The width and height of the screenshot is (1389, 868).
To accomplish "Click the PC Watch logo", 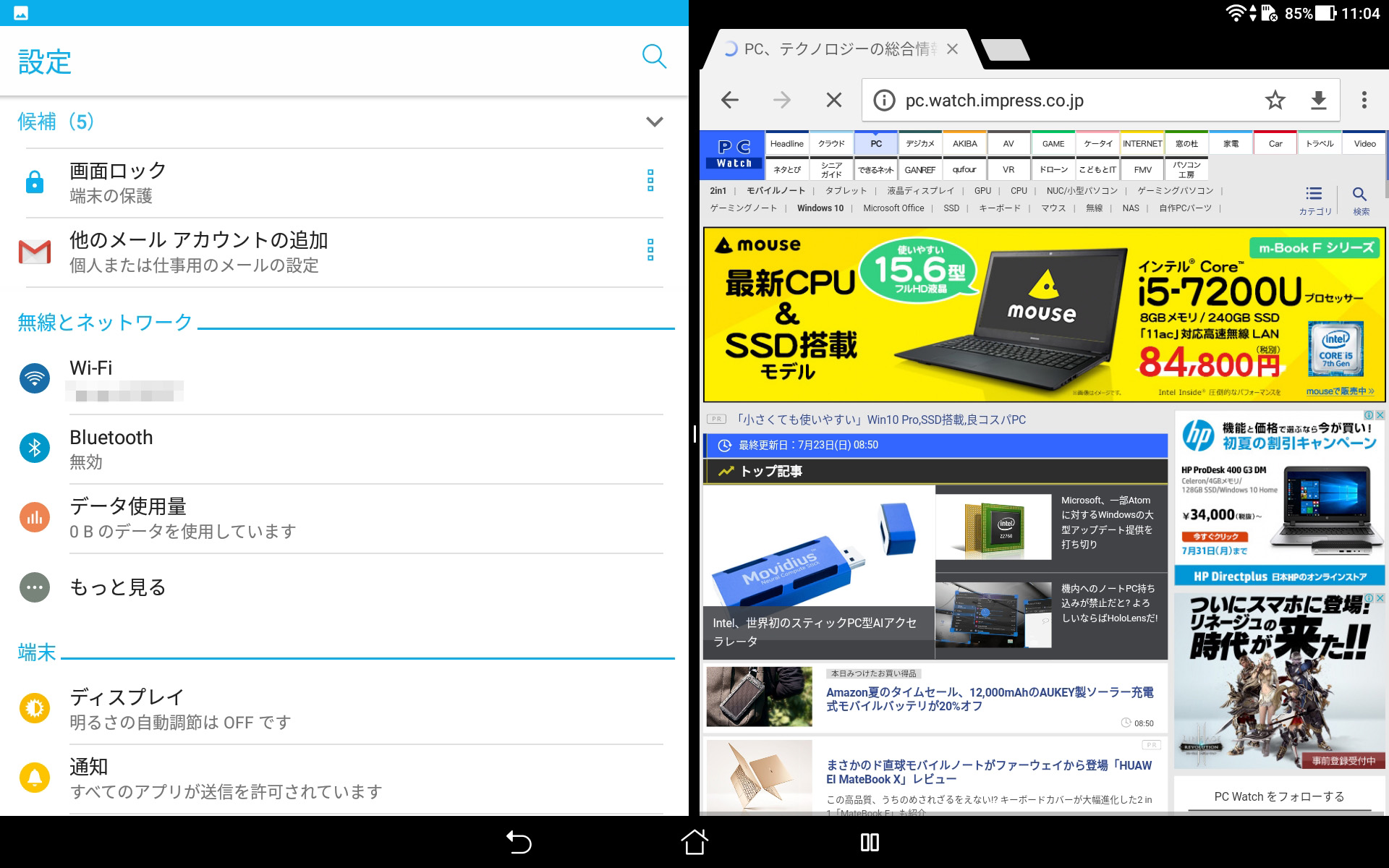I will pyautogui.click(x=734, y=154).
